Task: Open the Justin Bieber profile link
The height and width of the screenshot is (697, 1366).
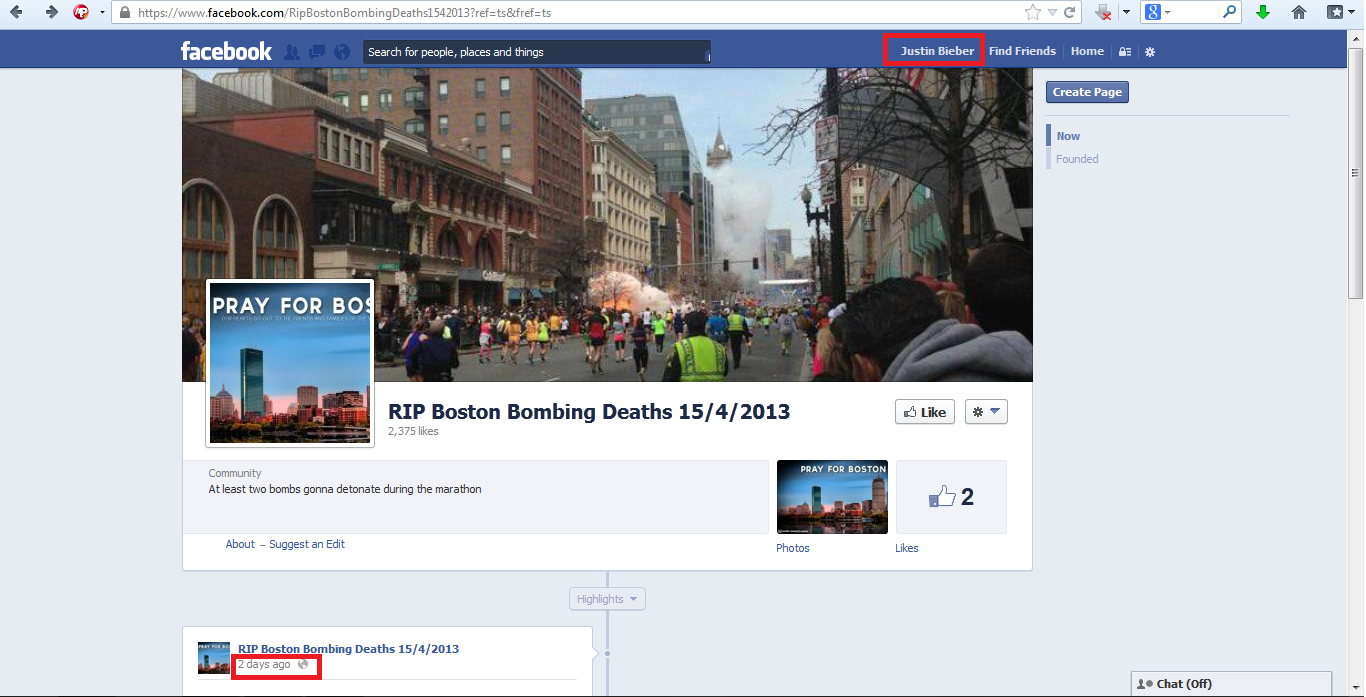Action: (937, 51)
